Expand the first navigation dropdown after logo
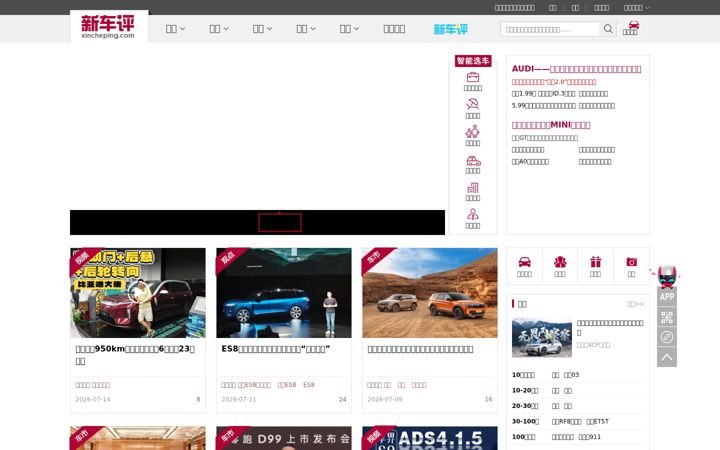Image resolution: width=720 pixels, height=450 pixels. (x=175, y=29)
